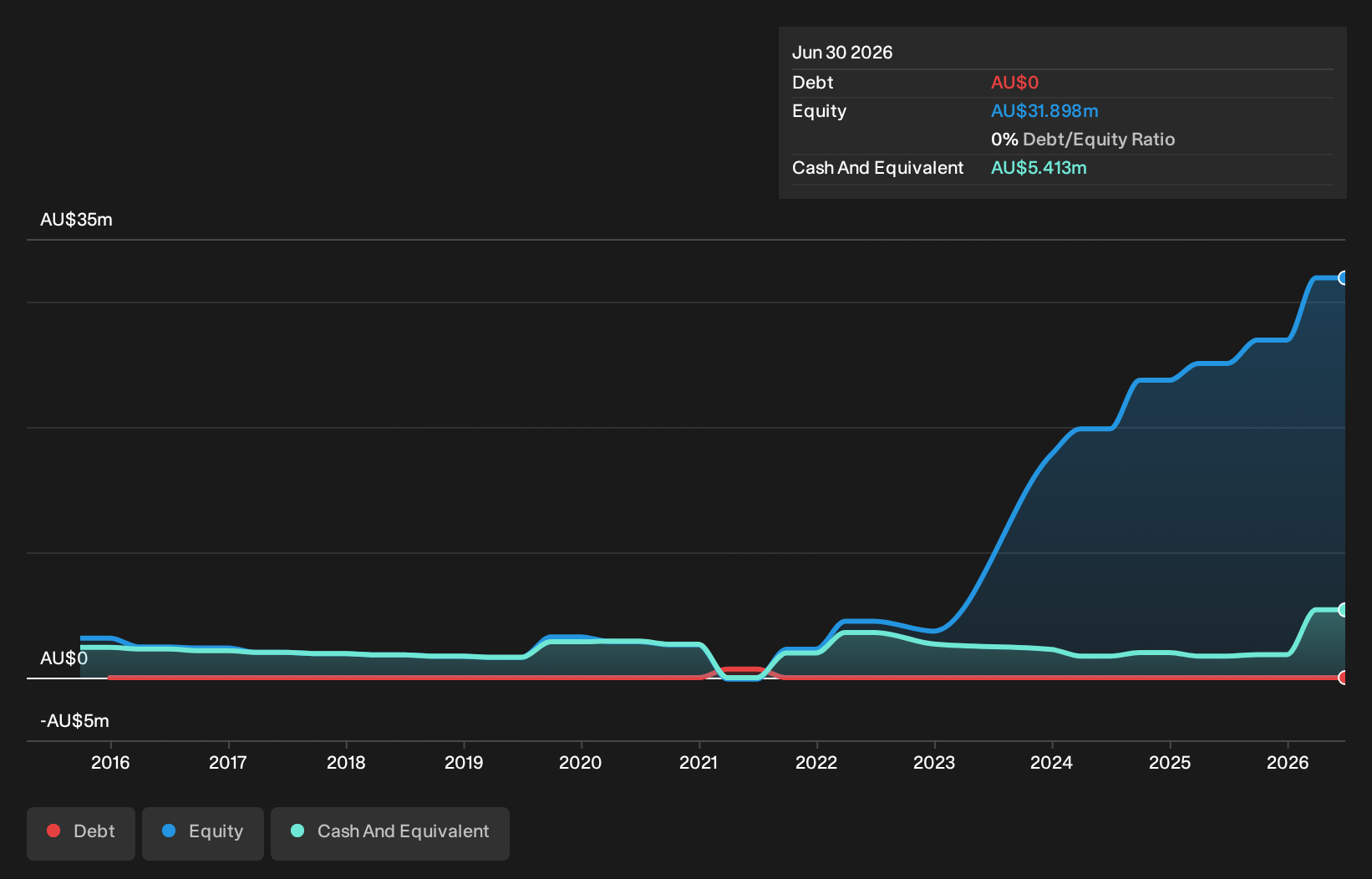1372x879 pixels.
Task: Click the -AU$5m y-axis label
Action: click(x=74, y=721)
